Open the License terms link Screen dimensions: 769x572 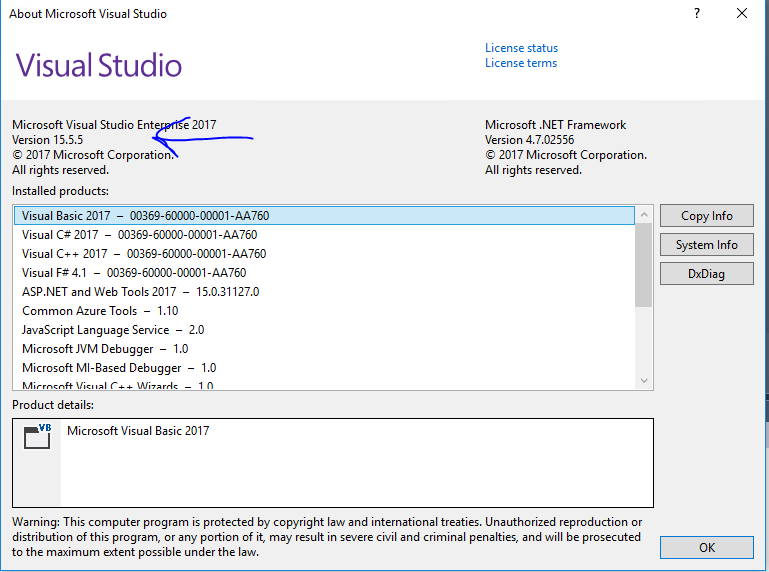(x=521, y=63)
